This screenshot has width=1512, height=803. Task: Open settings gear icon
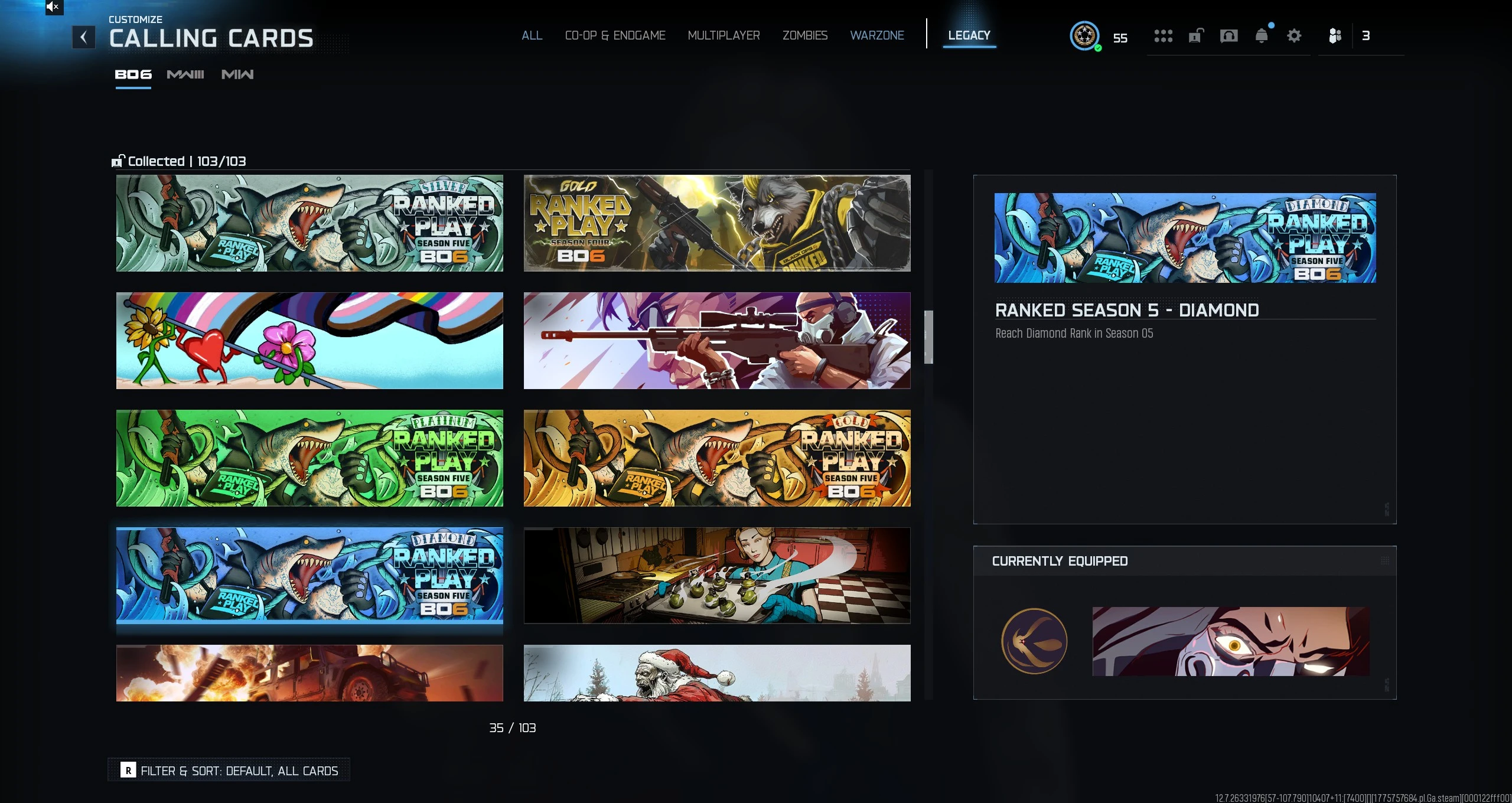1294,37
